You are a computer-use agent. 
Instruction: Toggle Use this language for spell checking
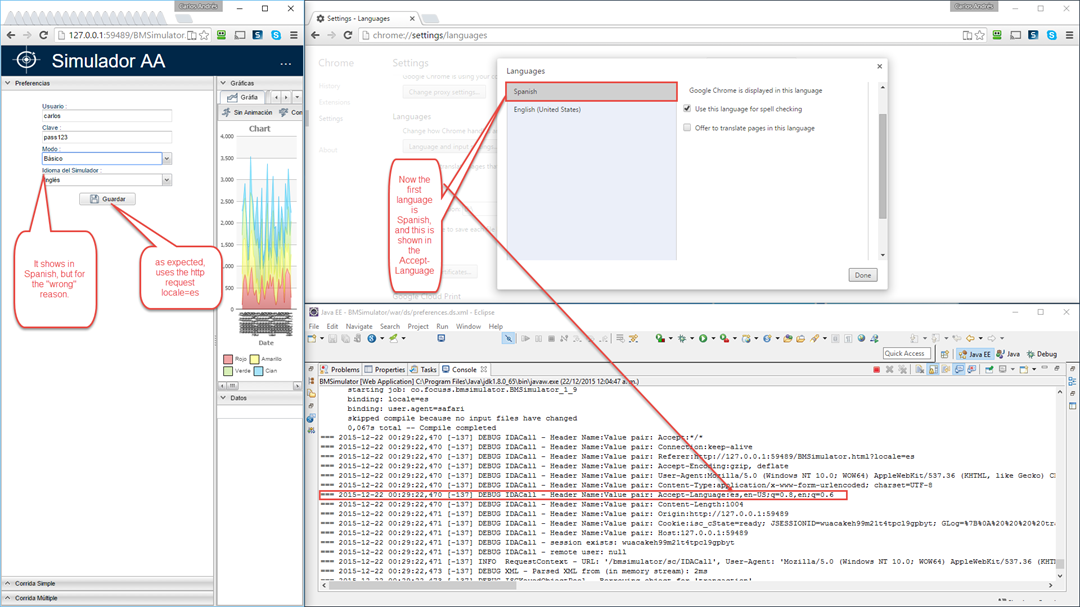click(687, 109)
